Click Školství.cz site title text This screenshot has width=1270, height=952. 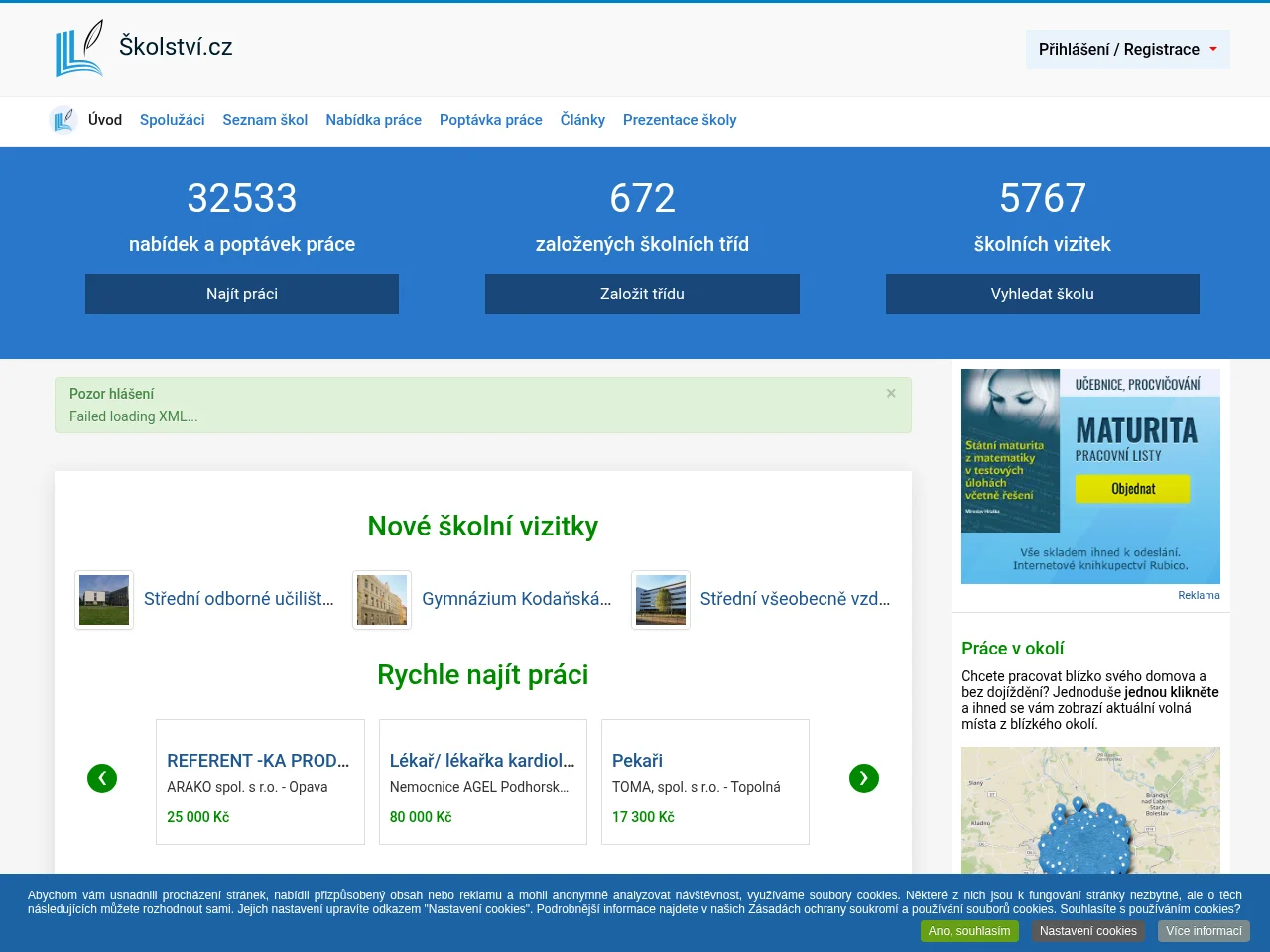click(176, 47)
